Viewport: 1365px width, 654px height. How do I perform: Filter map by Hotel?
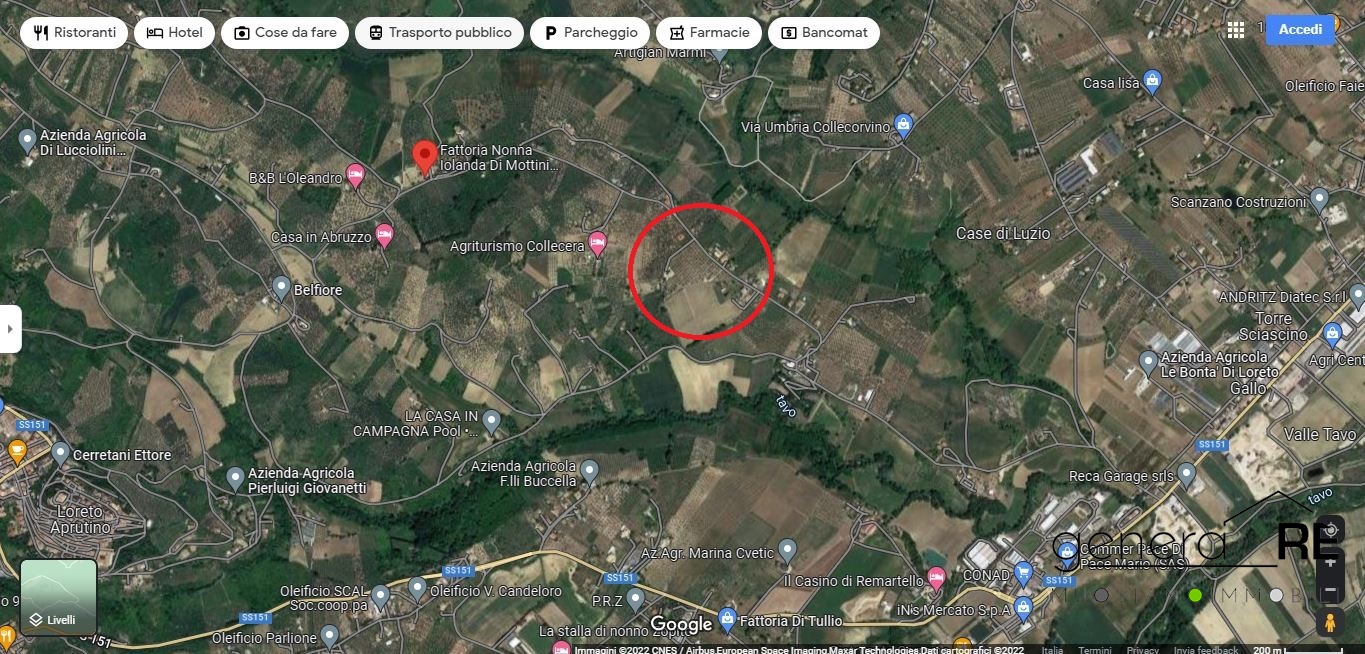[174, 32]
